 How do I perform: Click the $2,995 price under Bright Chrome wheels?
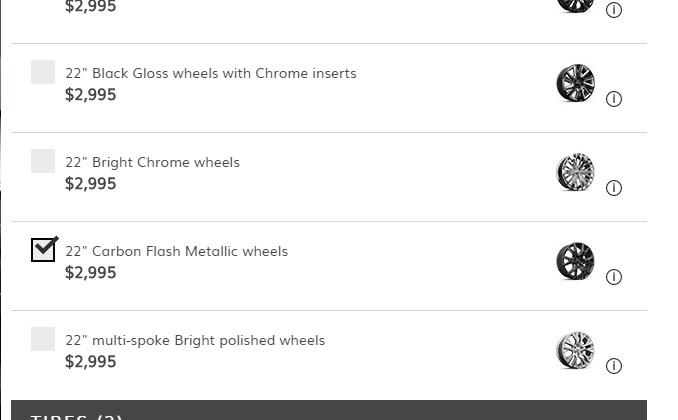click(x=91, y=184)
